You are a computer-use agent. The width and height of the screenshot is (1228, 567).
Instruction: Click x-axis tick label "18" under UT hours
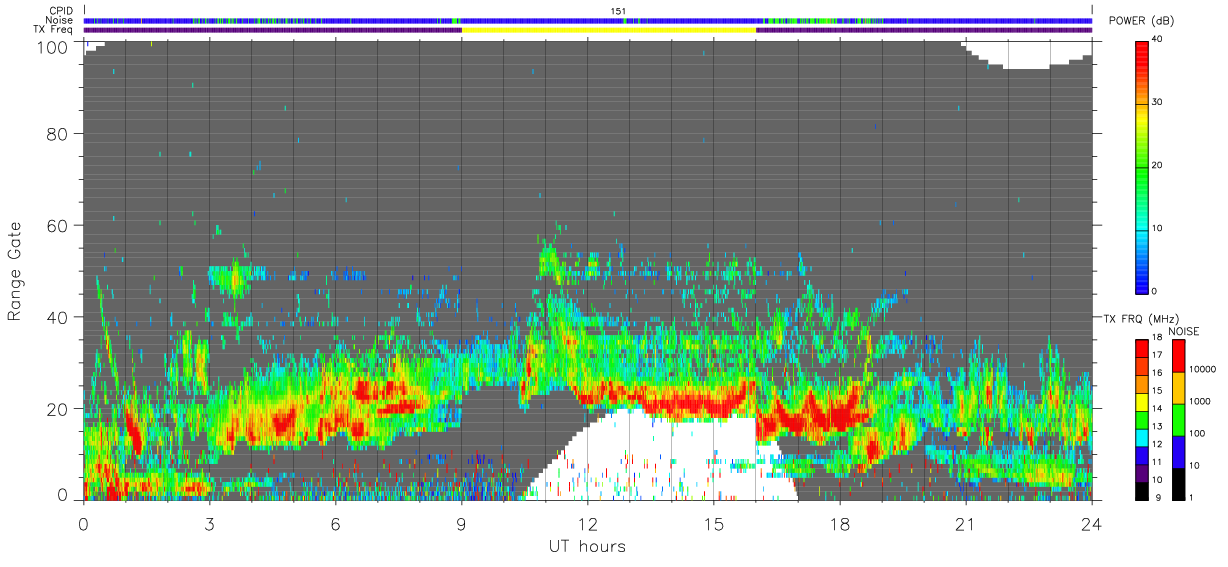[x=839, y=523]
